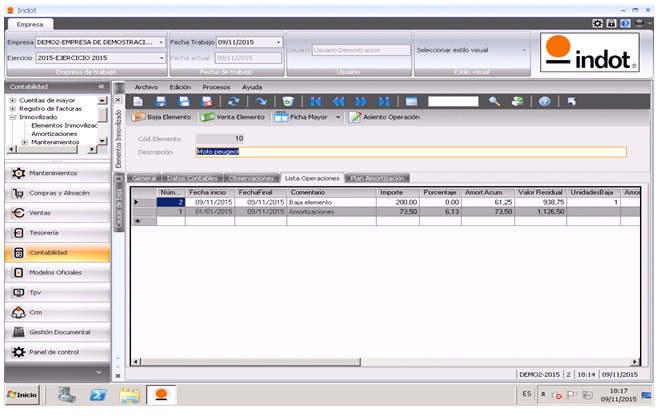The height and width of the screenshot is (416, 659).
Task: Expand the Registro de facturas tree node
Action: (x=12, y=108)
